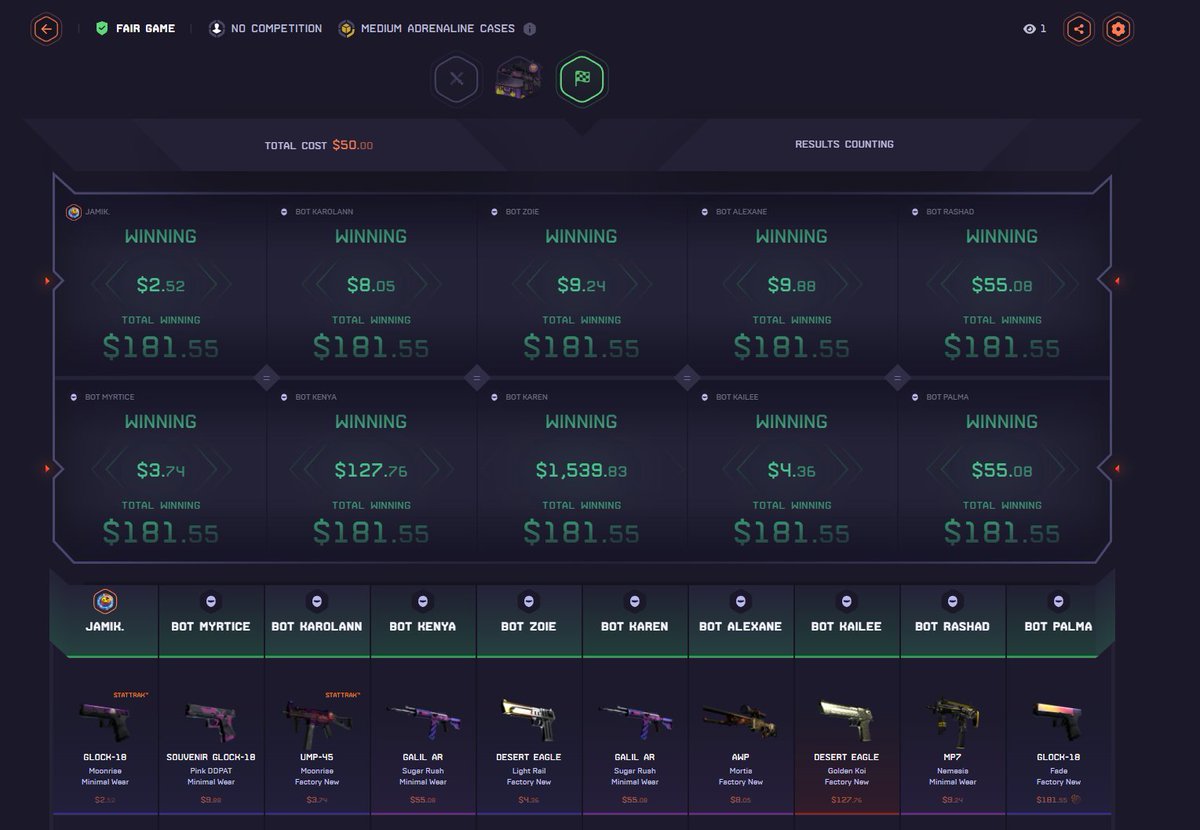Image resolution: width=1200 pixels, height=830 pixels.
Task: Click the share icon in the top bar
Action: click(x=1078, y=29)
